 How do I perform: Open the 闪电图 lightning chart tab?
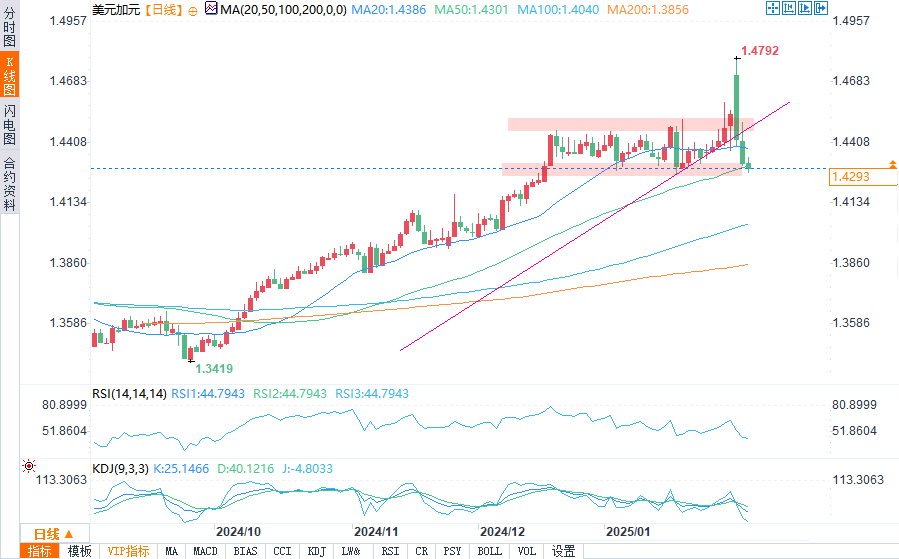pyautogui.click(x=9, y=125)
